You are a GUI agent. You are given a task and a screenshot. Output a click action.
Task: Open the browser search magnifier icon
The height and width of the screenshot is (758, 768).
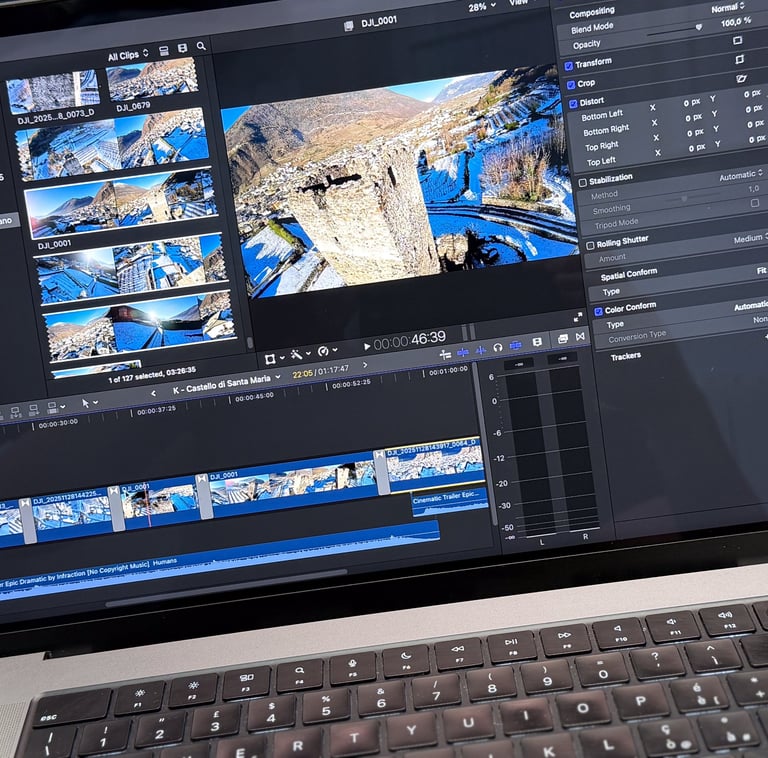click(x=201, y=46)
